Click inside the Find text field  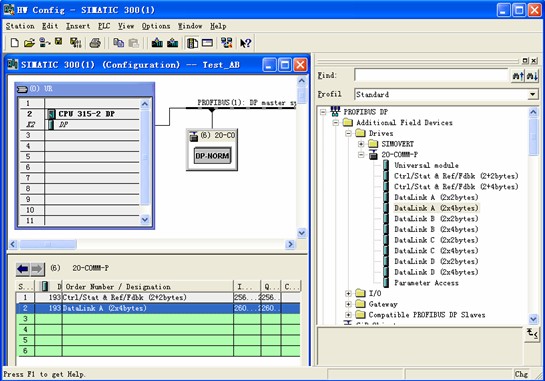(x=431, y=75)
